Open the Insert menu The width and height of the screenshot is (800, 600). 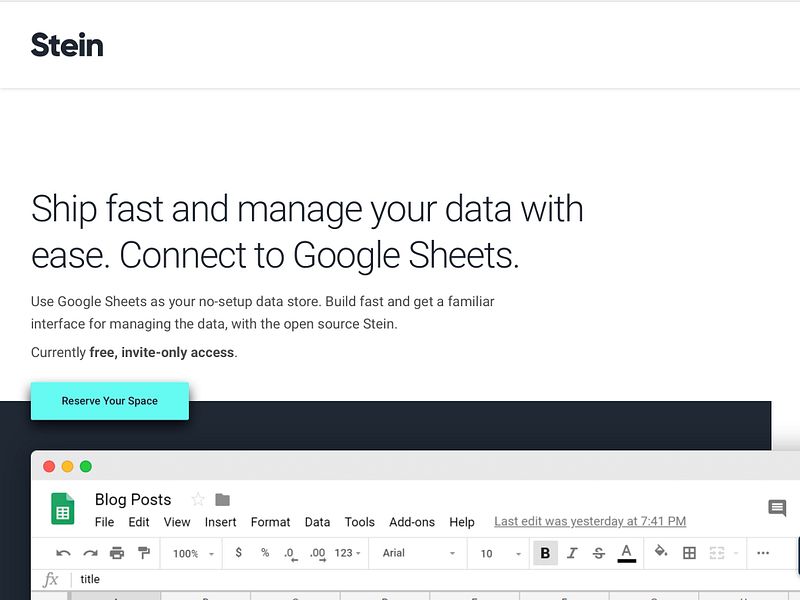tap(220, 522)
